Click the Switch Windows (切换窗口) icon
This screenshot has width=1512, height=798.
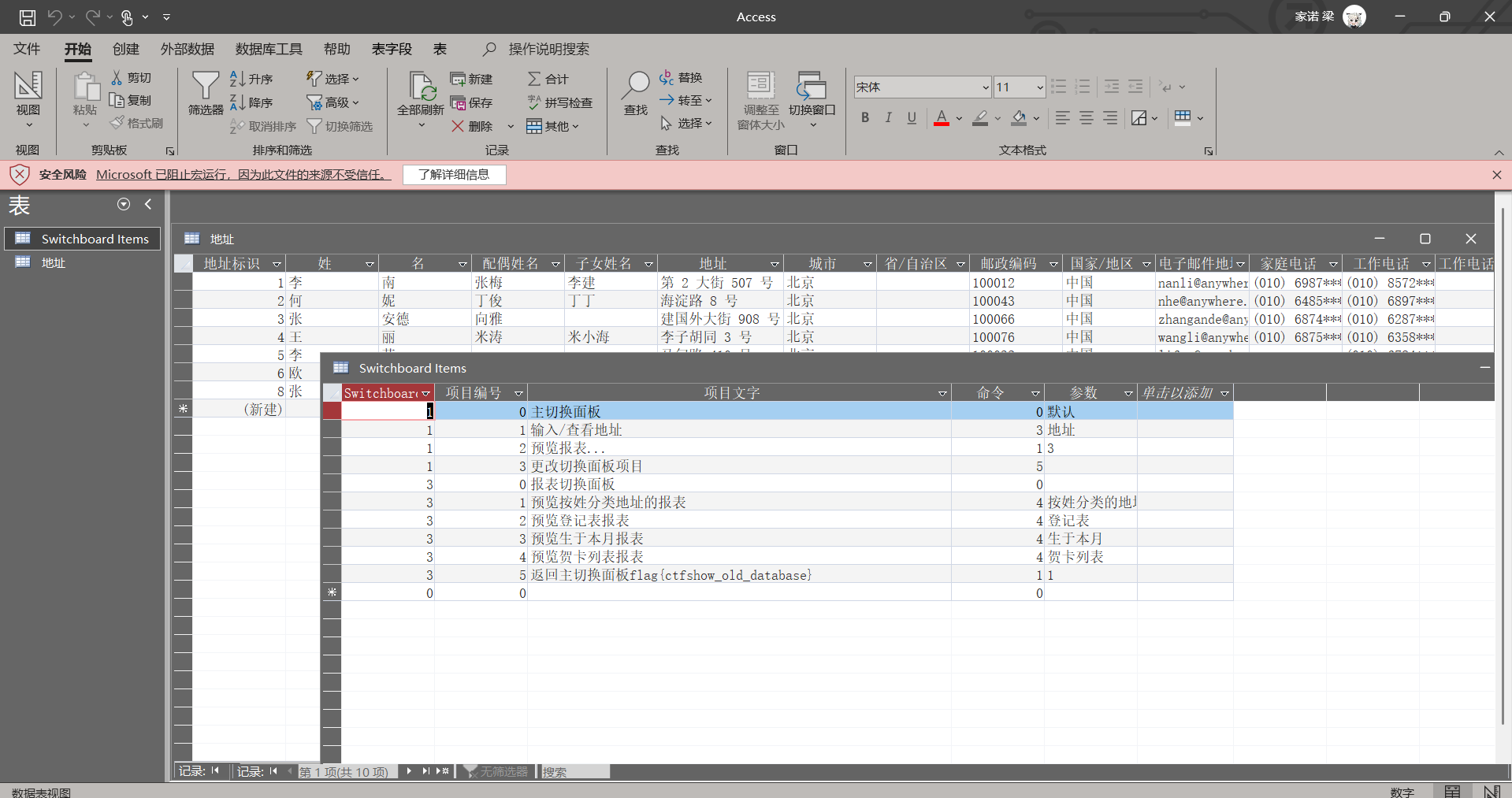point(812,85)
